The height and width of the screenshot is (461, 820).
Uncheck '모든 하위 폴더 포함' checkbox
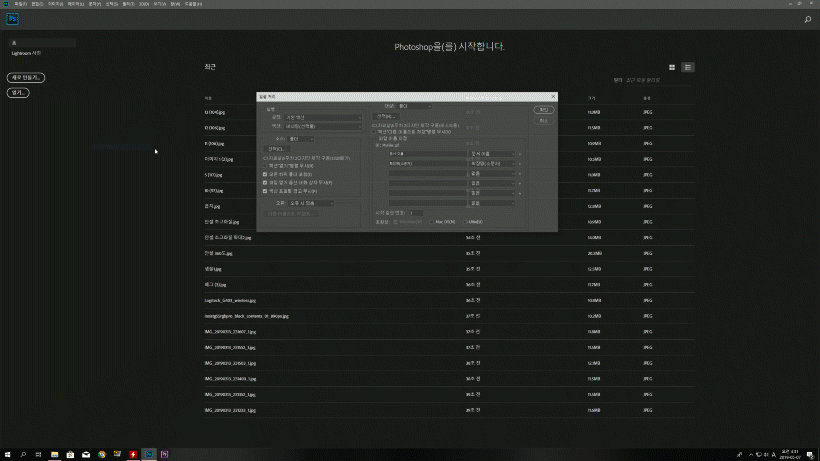(265, 174)
